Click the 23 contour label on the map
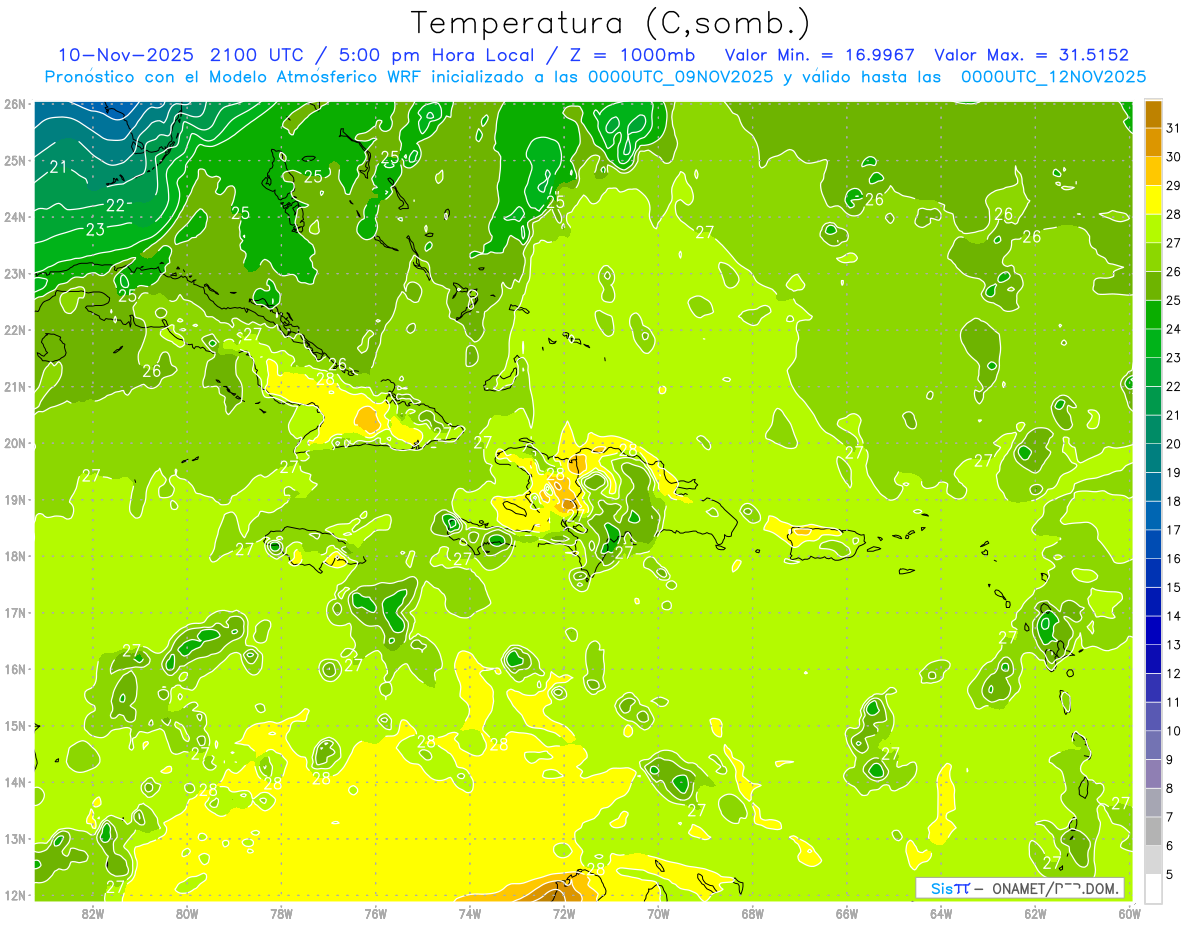Screen dimensions: 1200x927 pyautogui.click(x=95, y=229)
